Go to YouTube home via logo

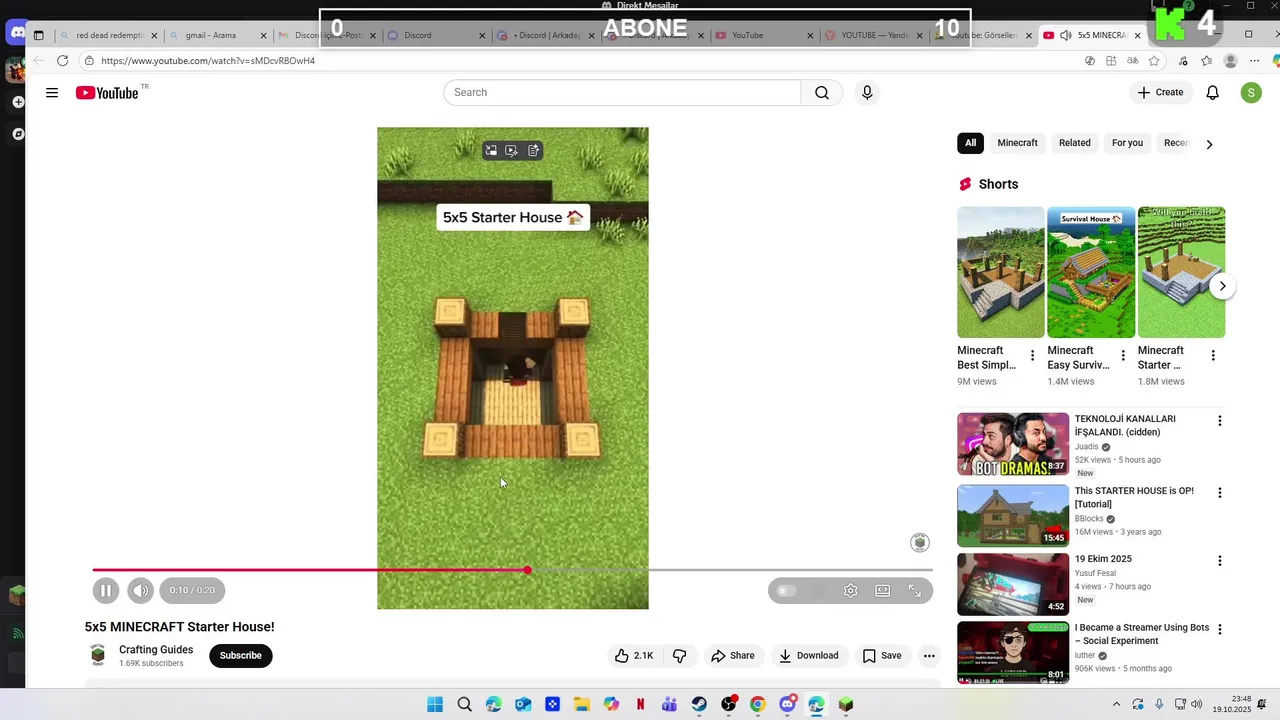pyautogui.click(x=107, y=93)
